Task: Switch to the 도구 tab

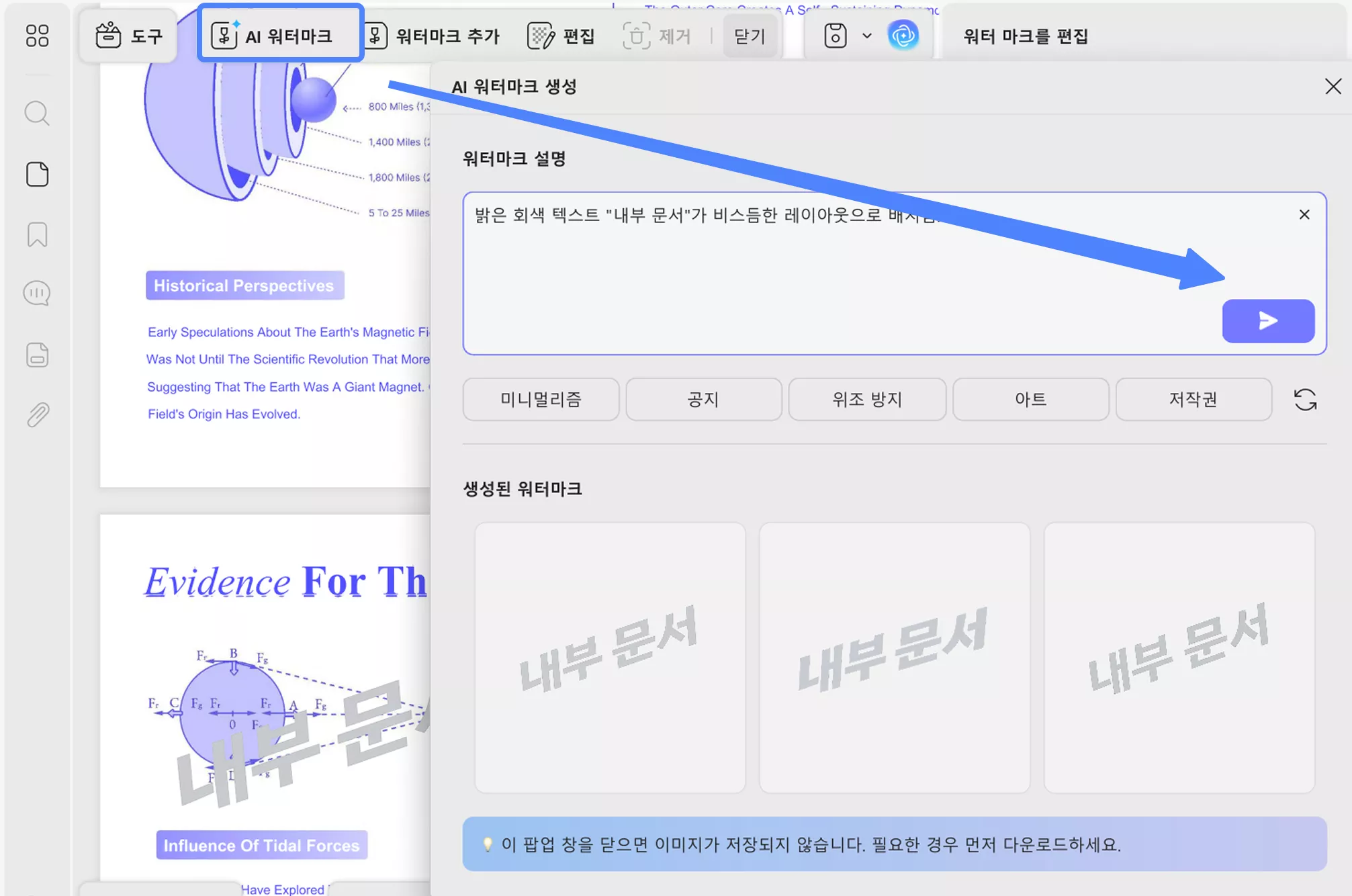Action: pyautogui.click(x=128, y=36)
